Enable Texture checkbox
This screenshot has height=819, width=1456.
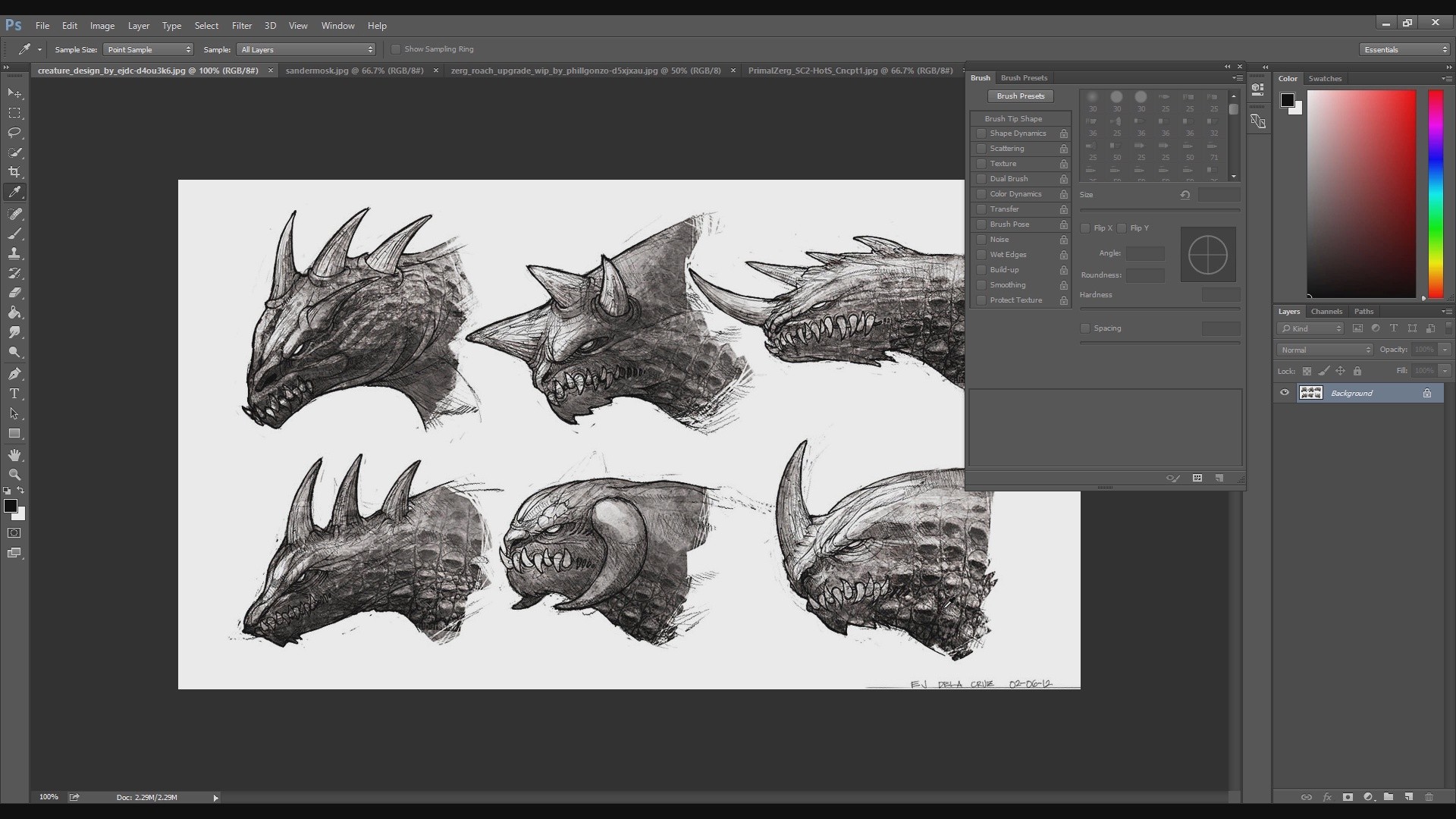pos(981,164)
